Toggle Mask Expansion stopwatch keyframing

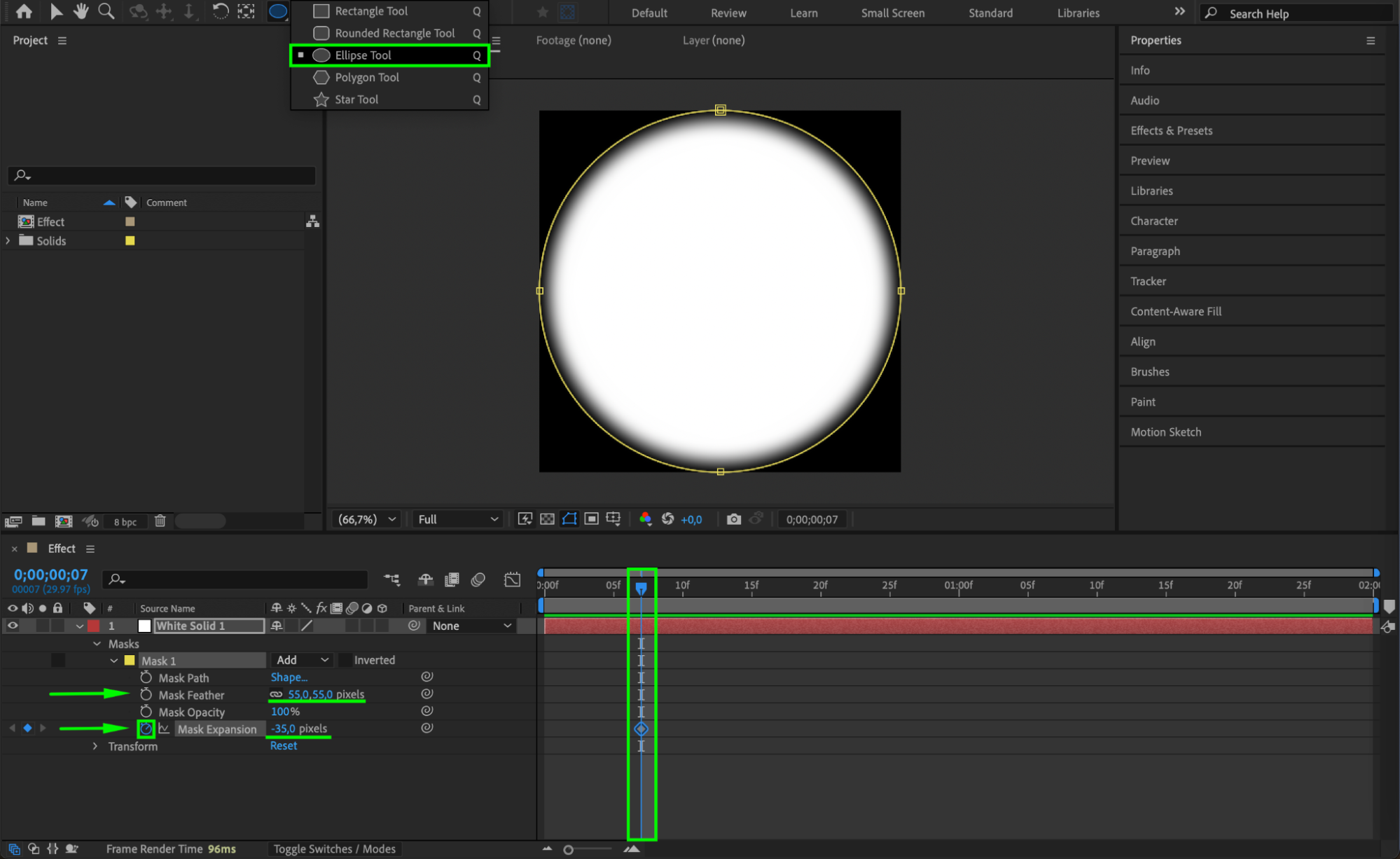[x=146, y=729]
